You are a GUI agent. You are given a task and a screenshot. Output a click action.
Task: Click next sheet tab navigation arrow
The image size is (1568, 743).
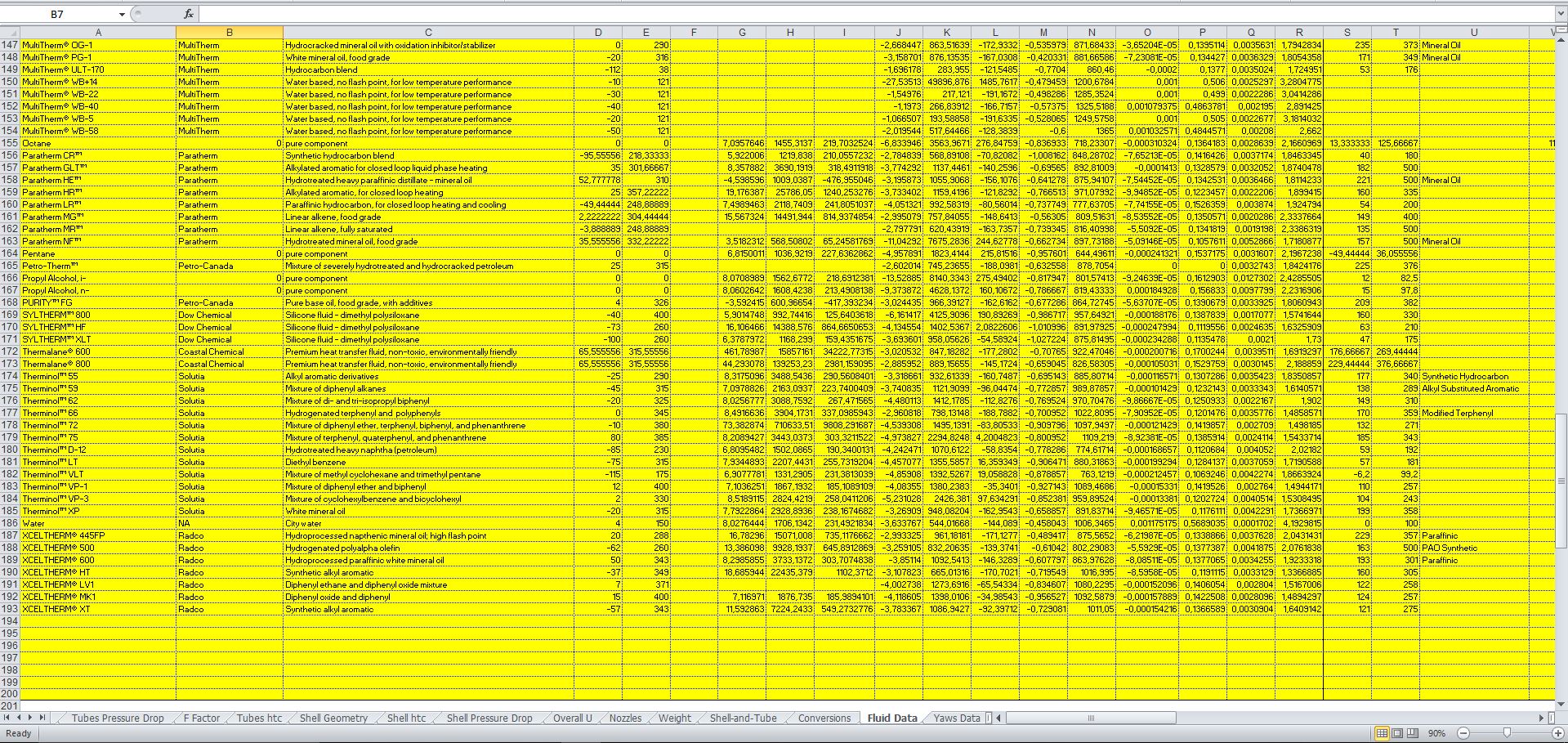tap(30, 718)
